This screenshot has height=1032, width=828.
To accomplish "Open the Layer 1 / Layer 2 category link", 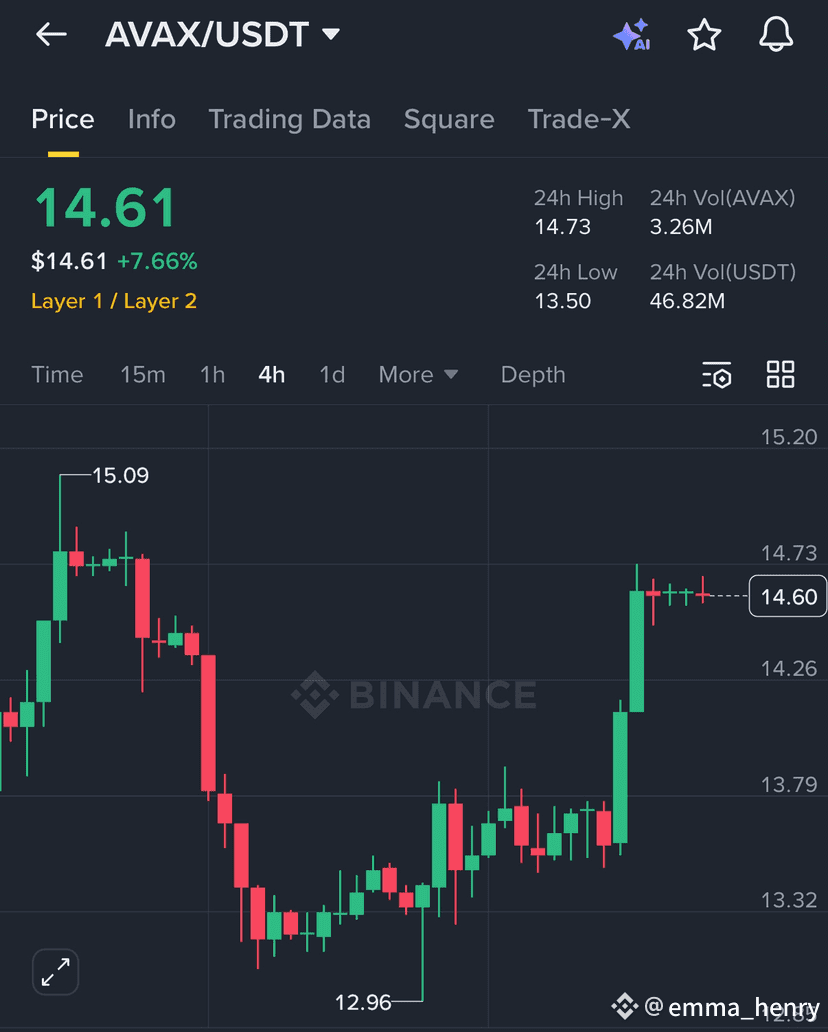I will tap(114, 301).
